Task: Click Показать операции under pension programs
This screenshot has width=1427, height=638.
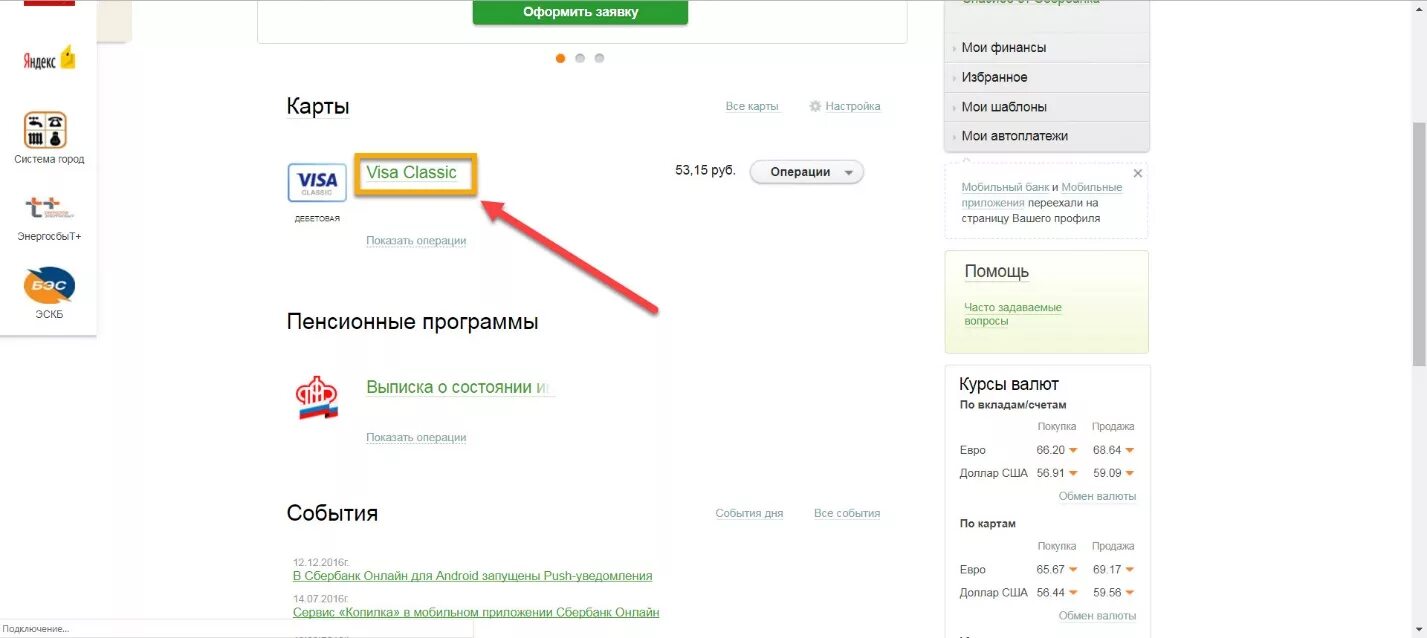Action: (416, 437)
